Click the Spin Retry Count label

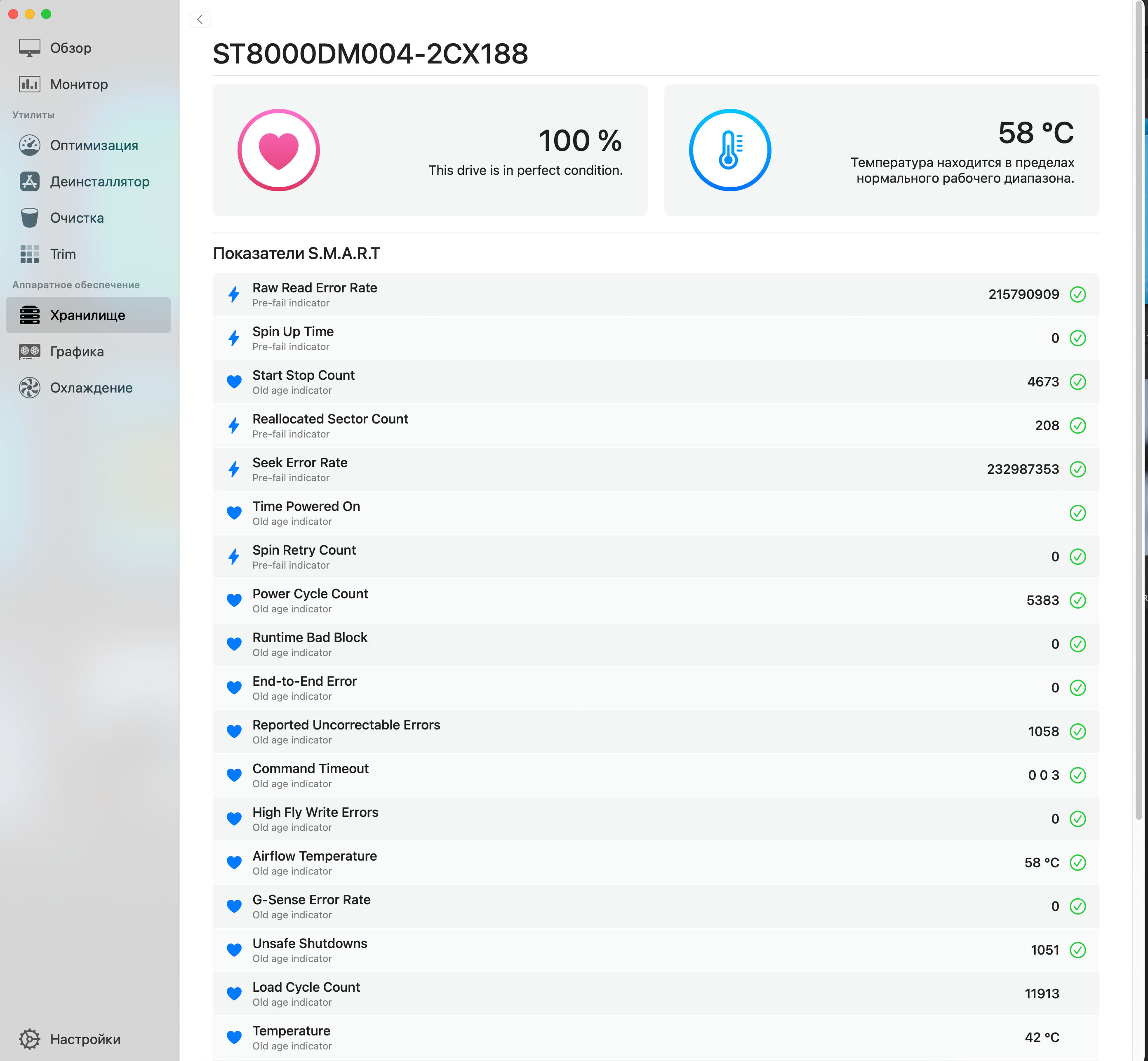tap(304, 549)
